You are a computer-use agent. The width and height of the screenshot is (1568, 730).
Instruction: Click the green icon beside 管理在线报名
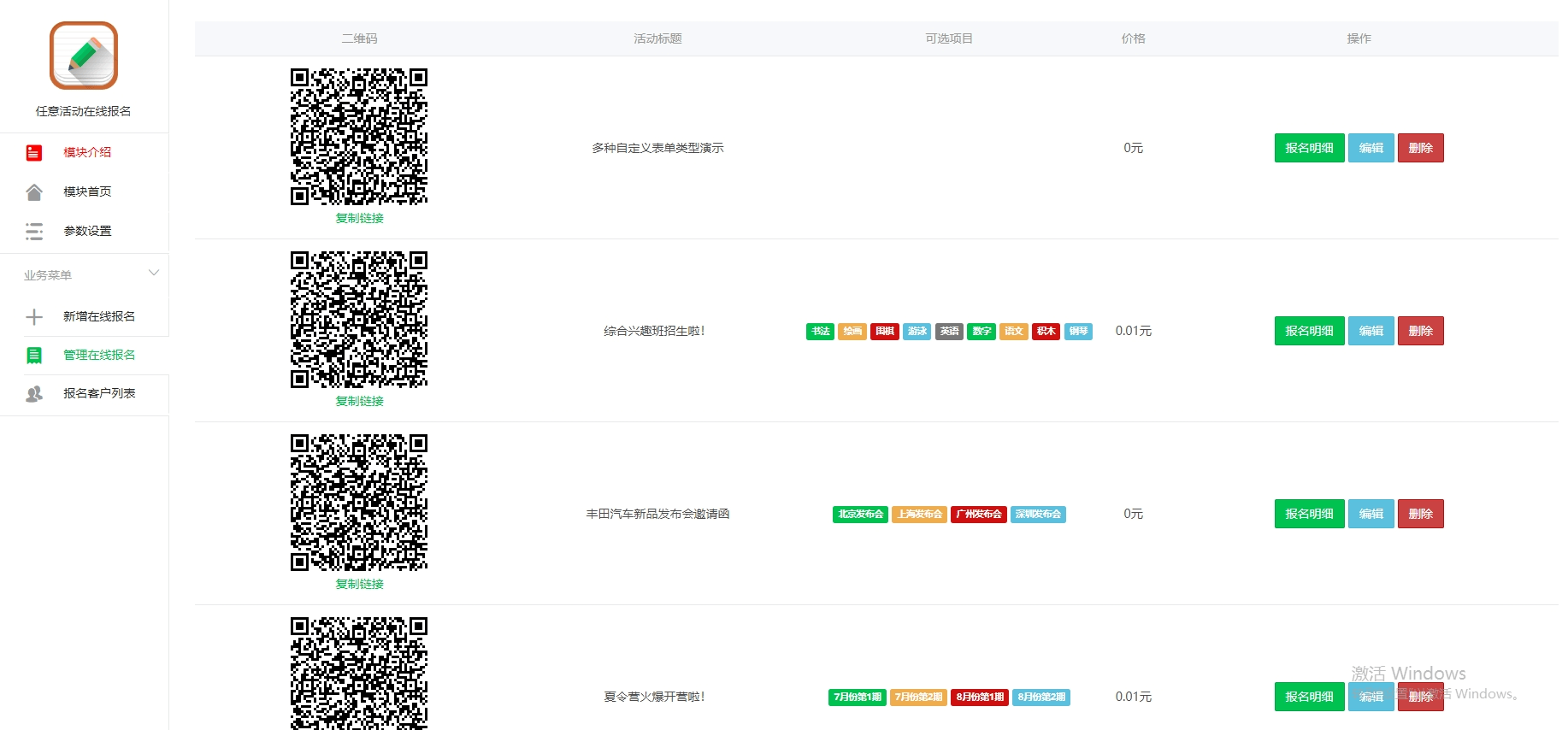[34, 356]
